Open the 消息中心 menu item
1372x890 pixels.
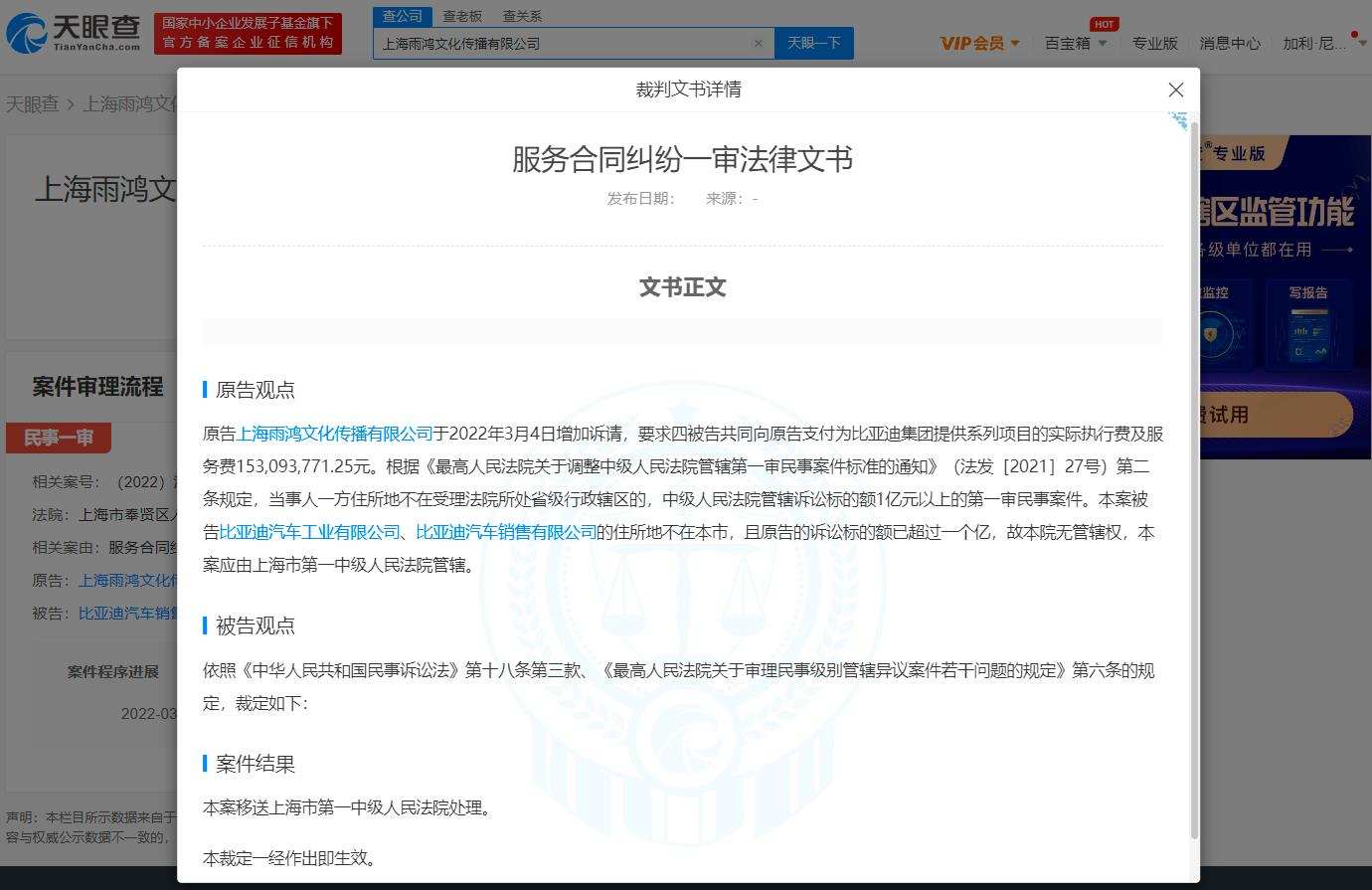click(x=1230, y=43)
